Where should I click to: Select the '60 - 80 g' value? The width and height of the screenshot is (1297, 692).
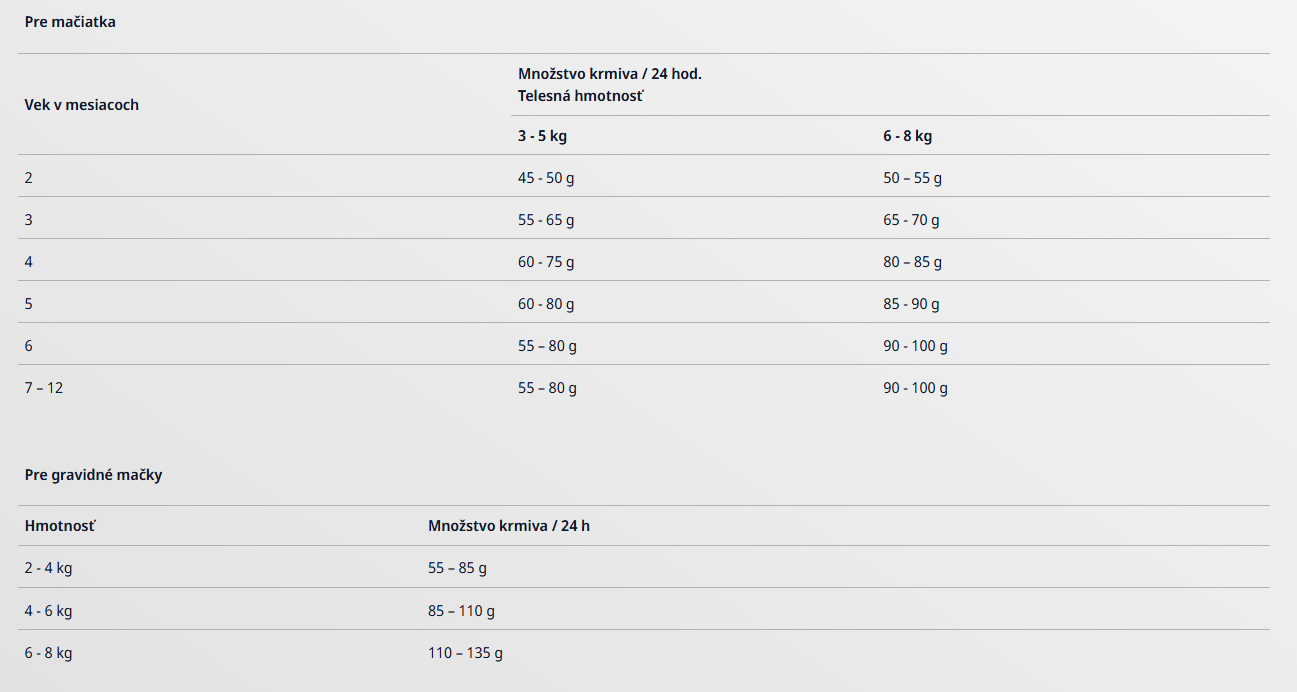click(546, 304)
